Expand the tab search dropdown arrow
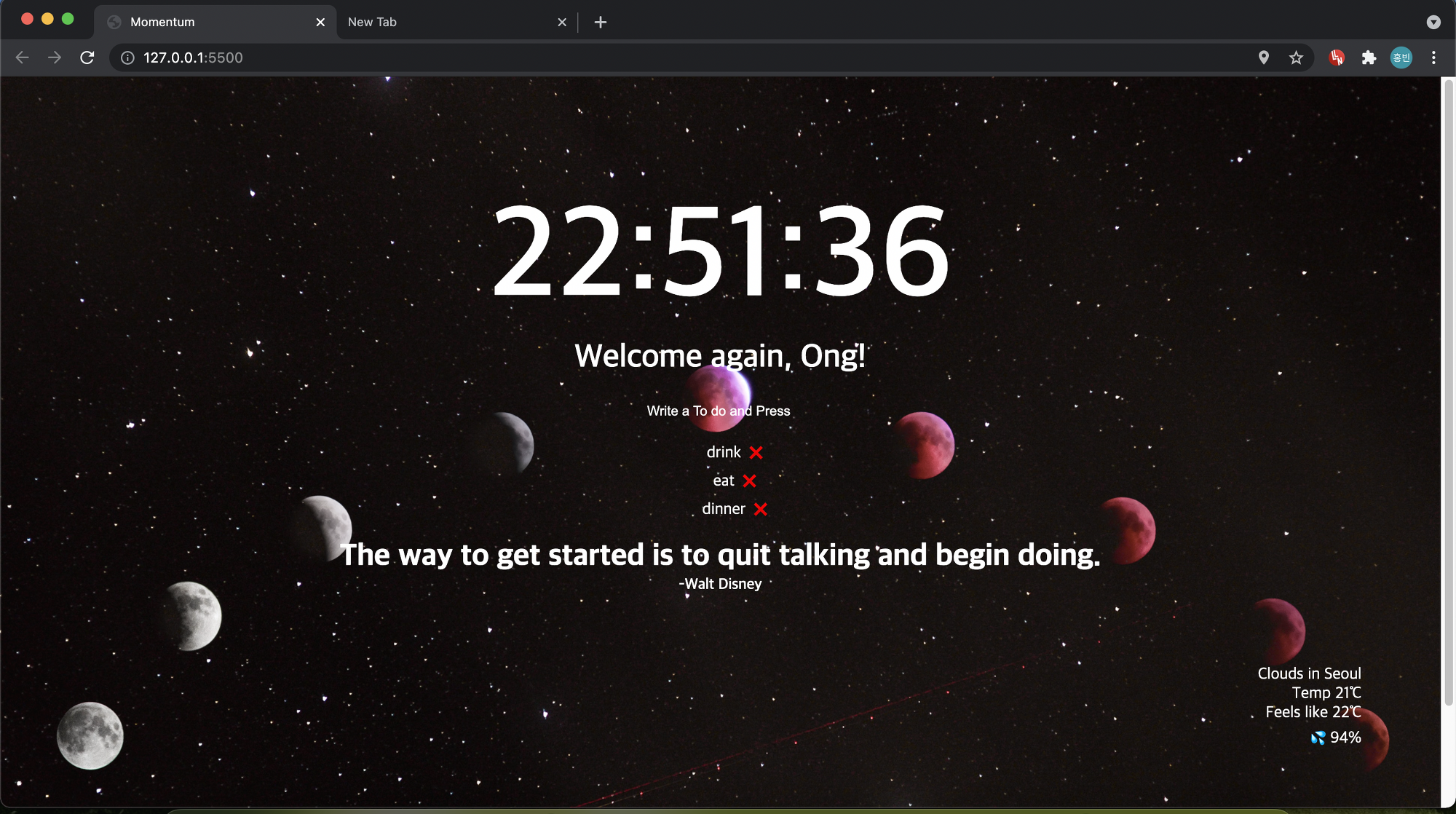The height and width of the screenshot is (814, 1456). click(x=1433, y=22)
